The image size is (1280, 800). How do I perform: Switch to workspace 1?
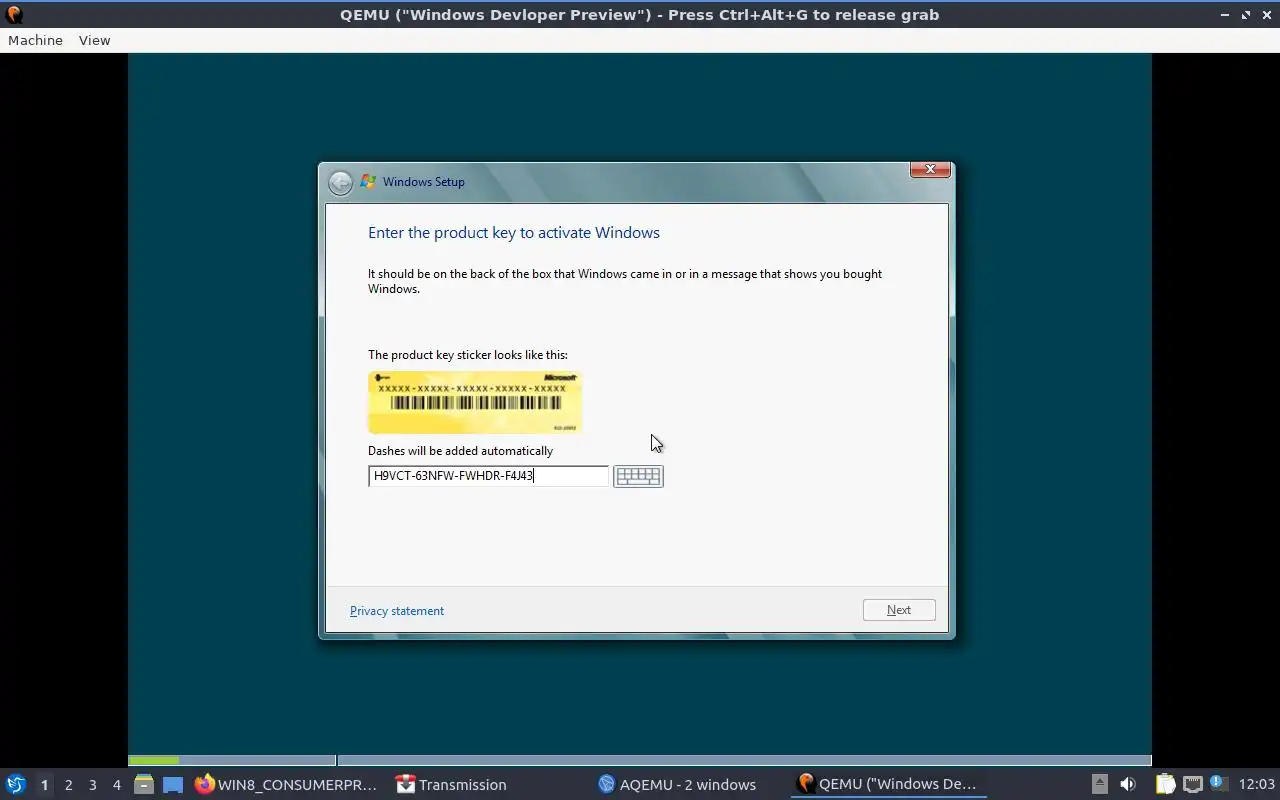tap(44, 785)
